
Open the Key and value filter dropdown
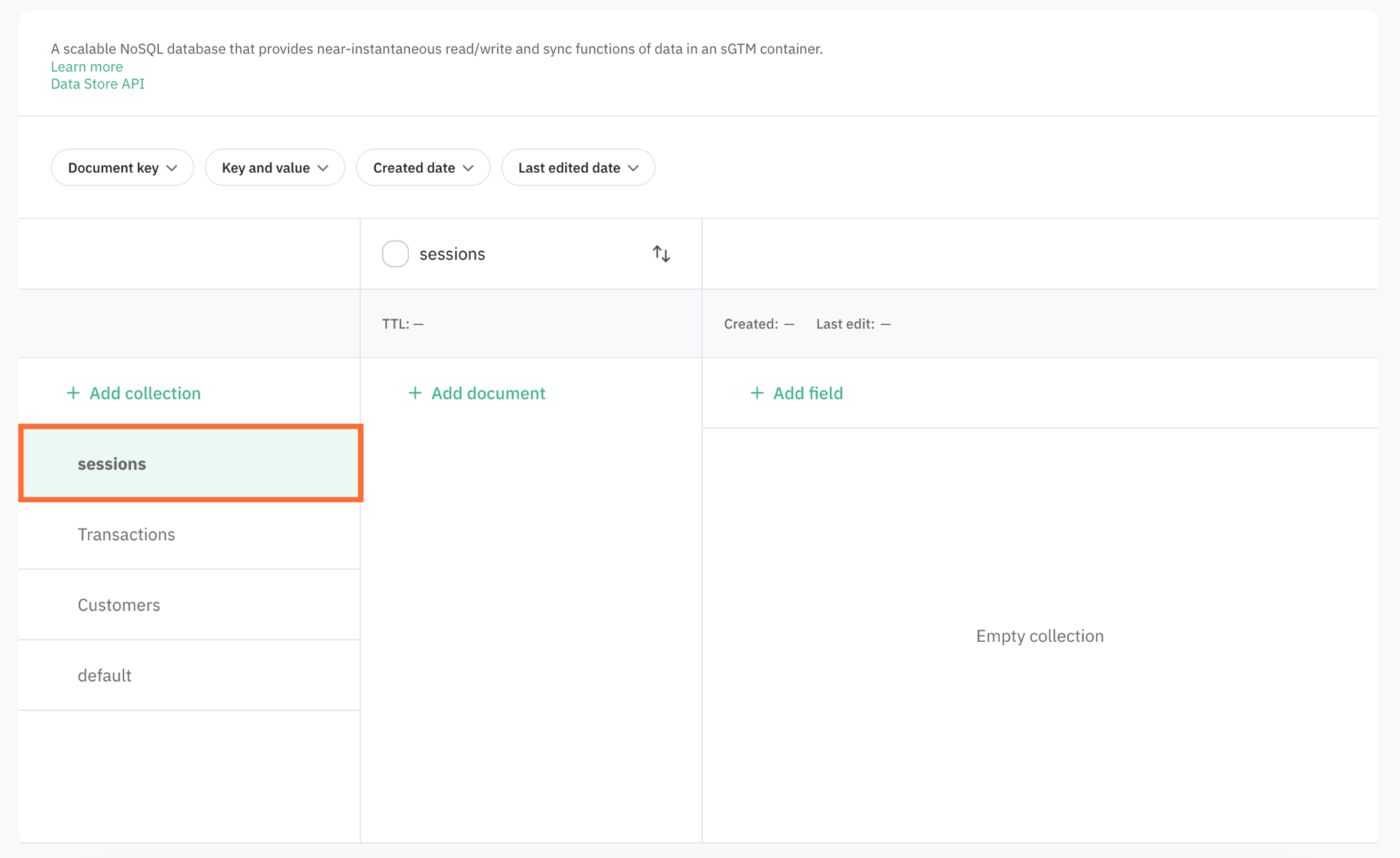click(x=275, y=167)
